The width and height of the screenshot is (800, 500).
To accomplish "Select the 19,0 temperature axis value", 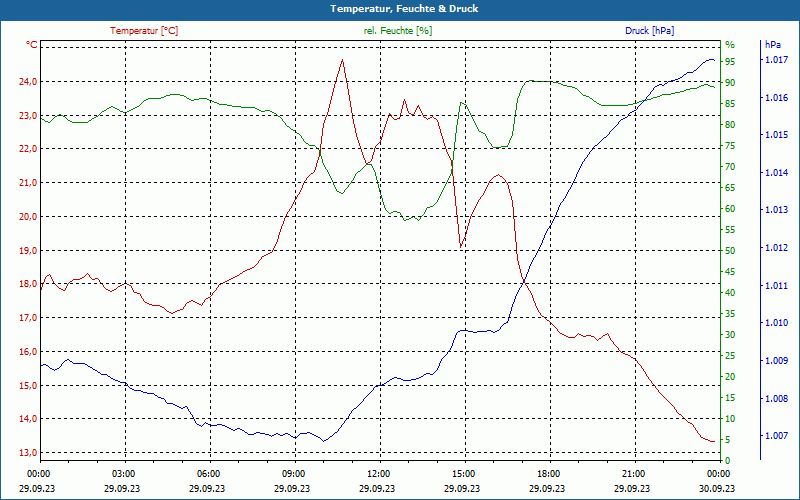I will click(28, 251).
